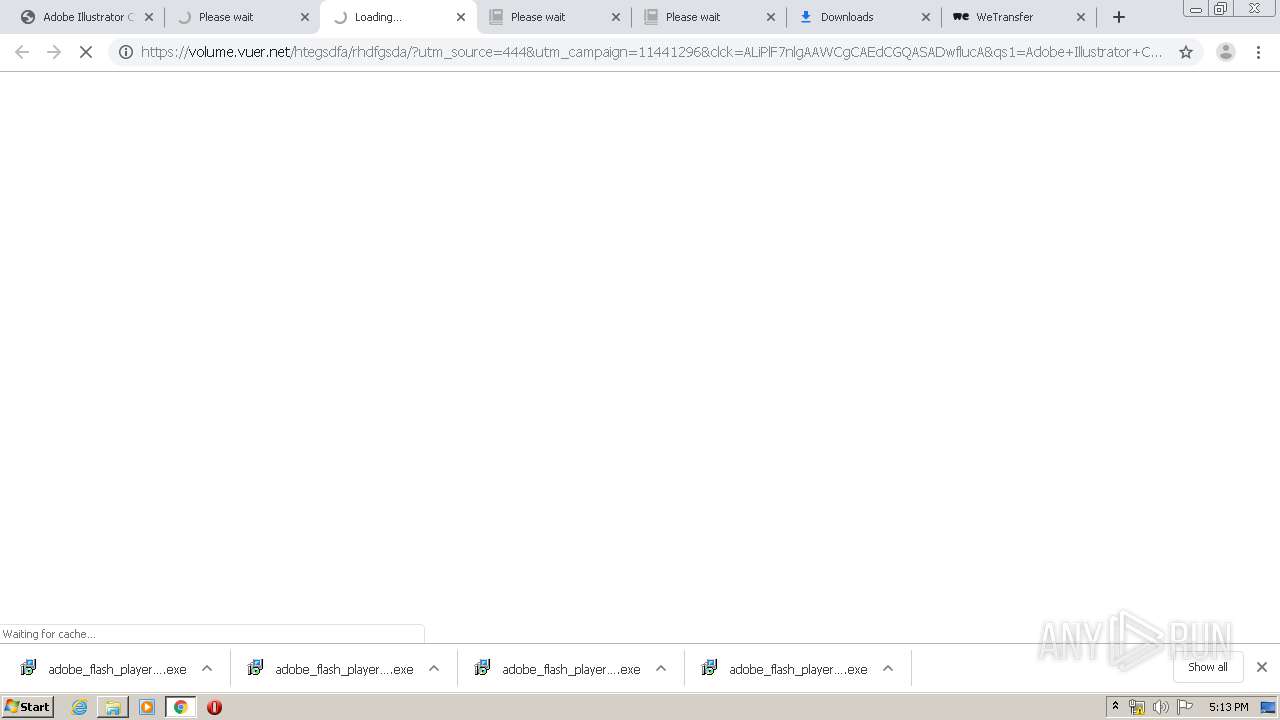
Task: Open network status tray icon
Action: pos(1137,707)
